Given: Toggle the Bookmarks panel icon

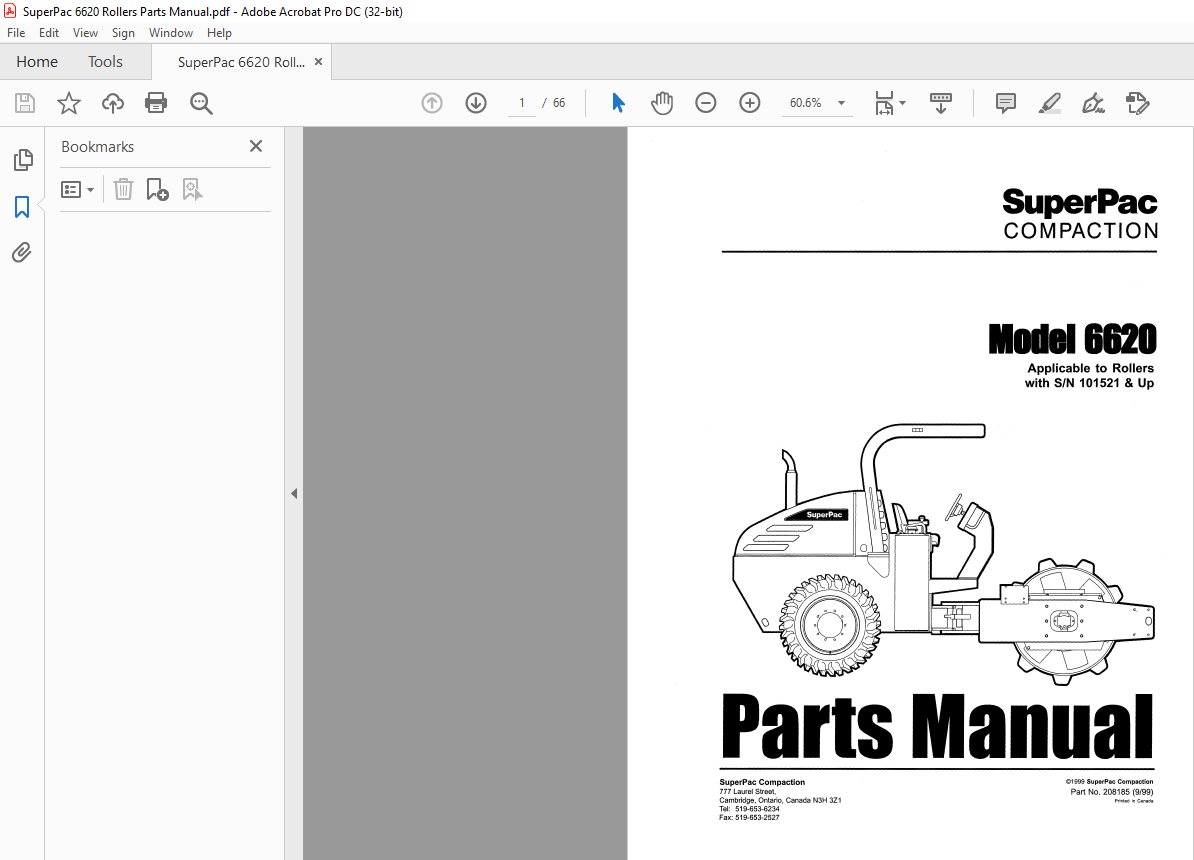Looking at the screenshot, I should (22, 206).
